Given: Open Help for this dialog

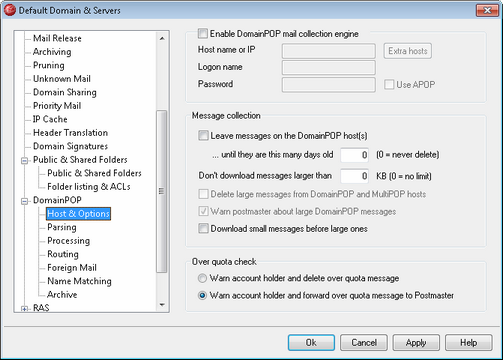Looking at the screenshot, I should pyautogui.click(x=469, y=343).
